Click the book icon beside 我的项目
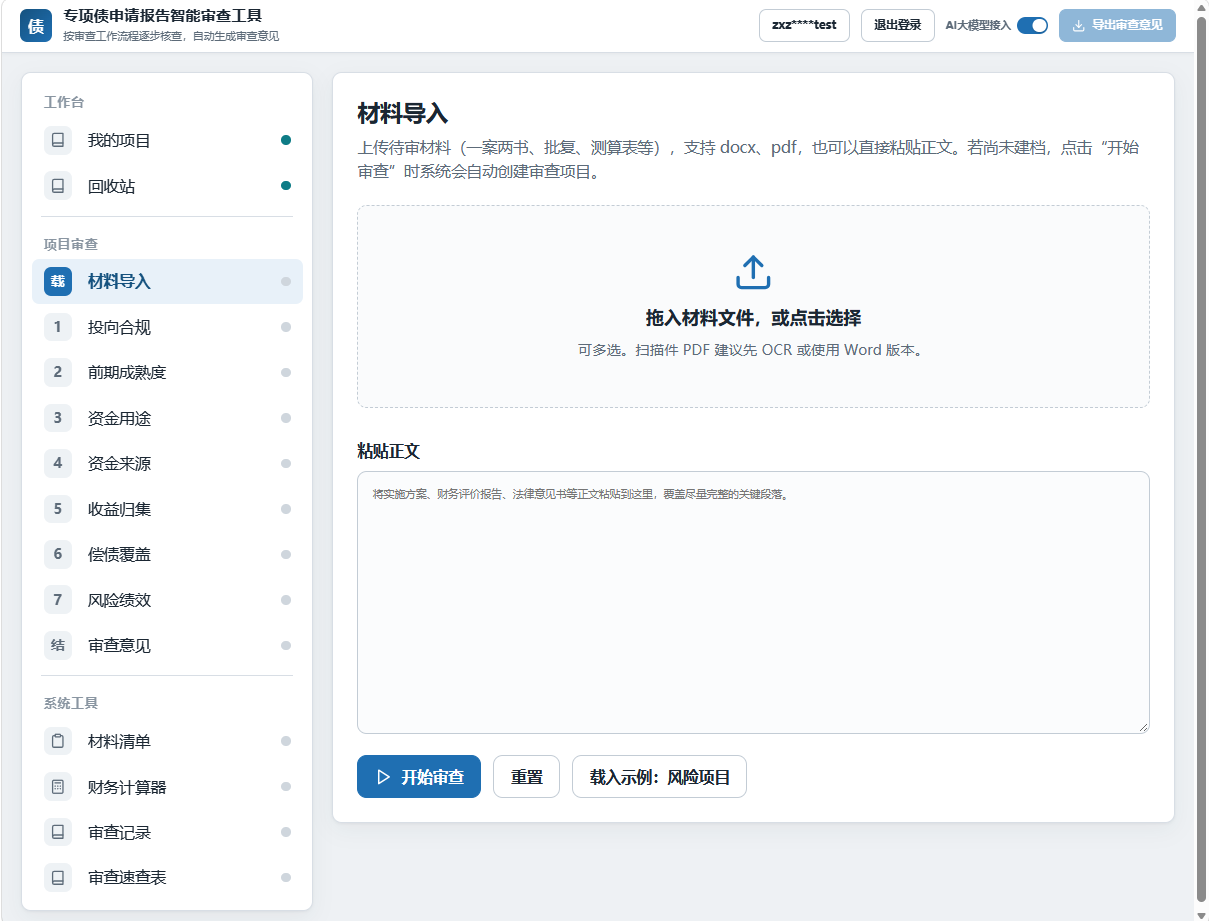Image resolution: width=1209 pixels, height=921 pixels. [58, 141]
